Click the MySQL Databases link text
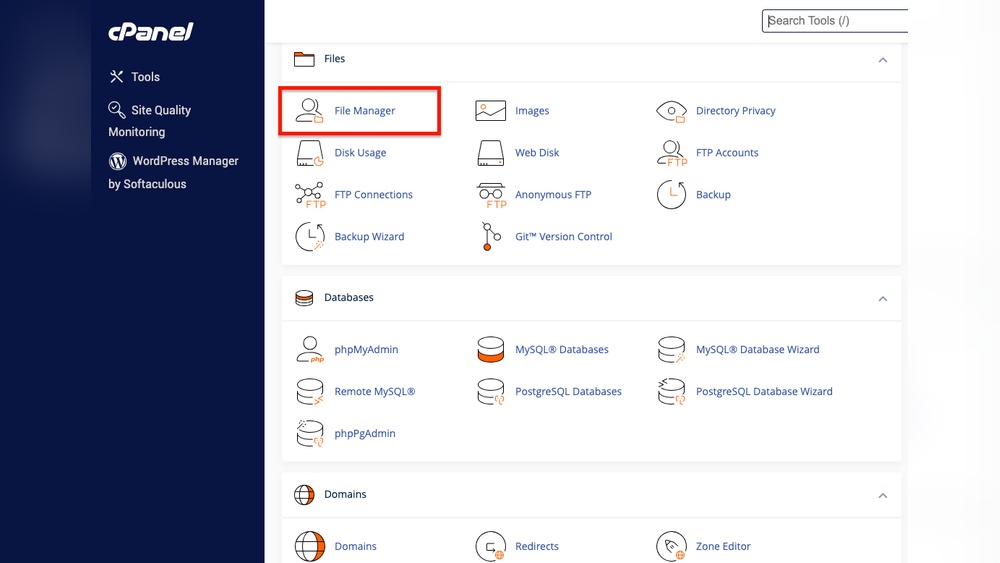This screenshot has height=563, width=1000. coord(562,349)
